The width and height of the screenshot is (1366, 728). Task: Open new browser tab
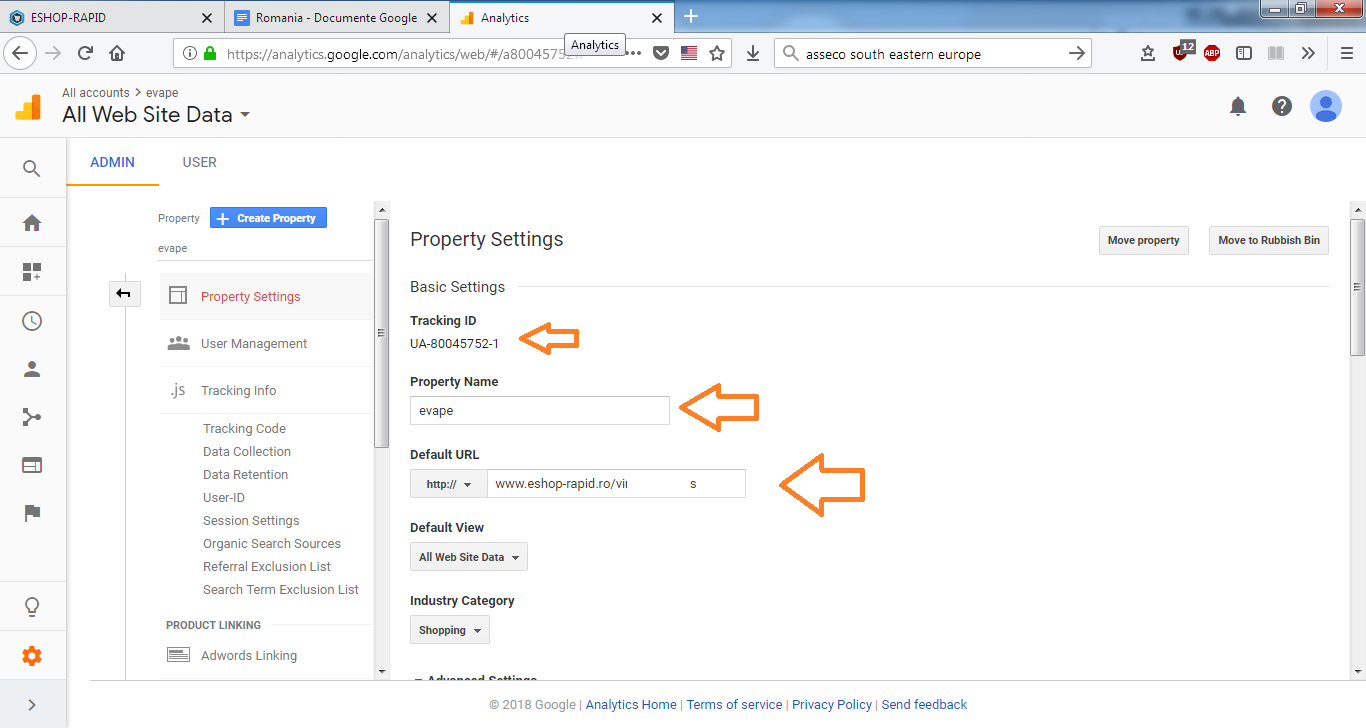click(x=690, y=17)
